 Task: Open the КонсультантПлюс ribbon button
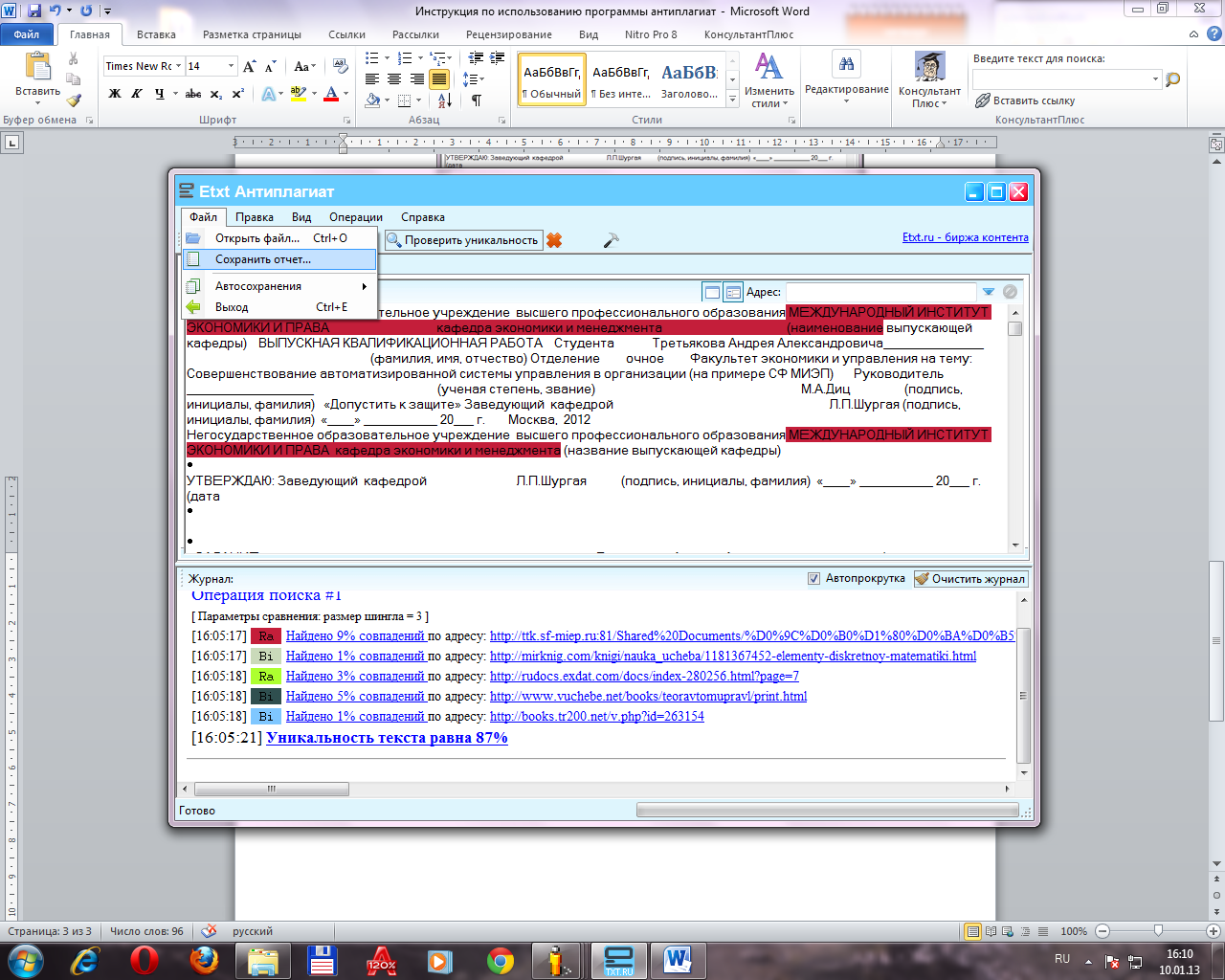click(x=929, y=79)
